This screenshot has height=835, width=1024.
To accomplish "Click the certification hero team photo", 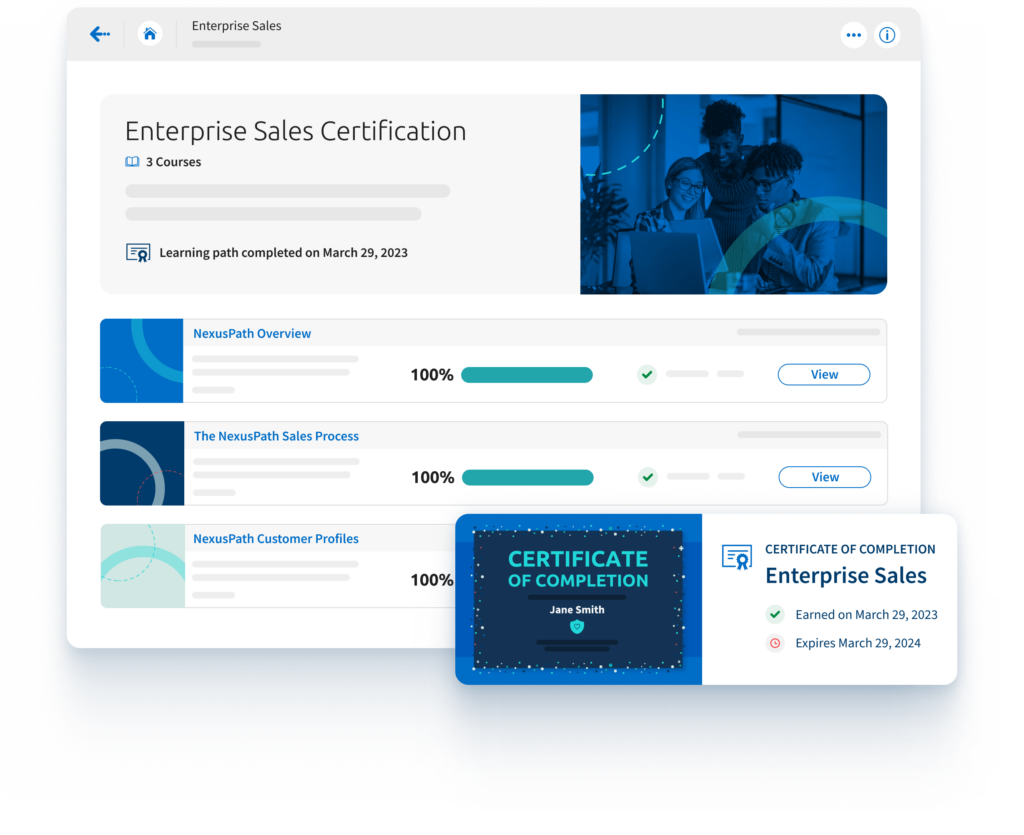I will click(x=733, y=195).
